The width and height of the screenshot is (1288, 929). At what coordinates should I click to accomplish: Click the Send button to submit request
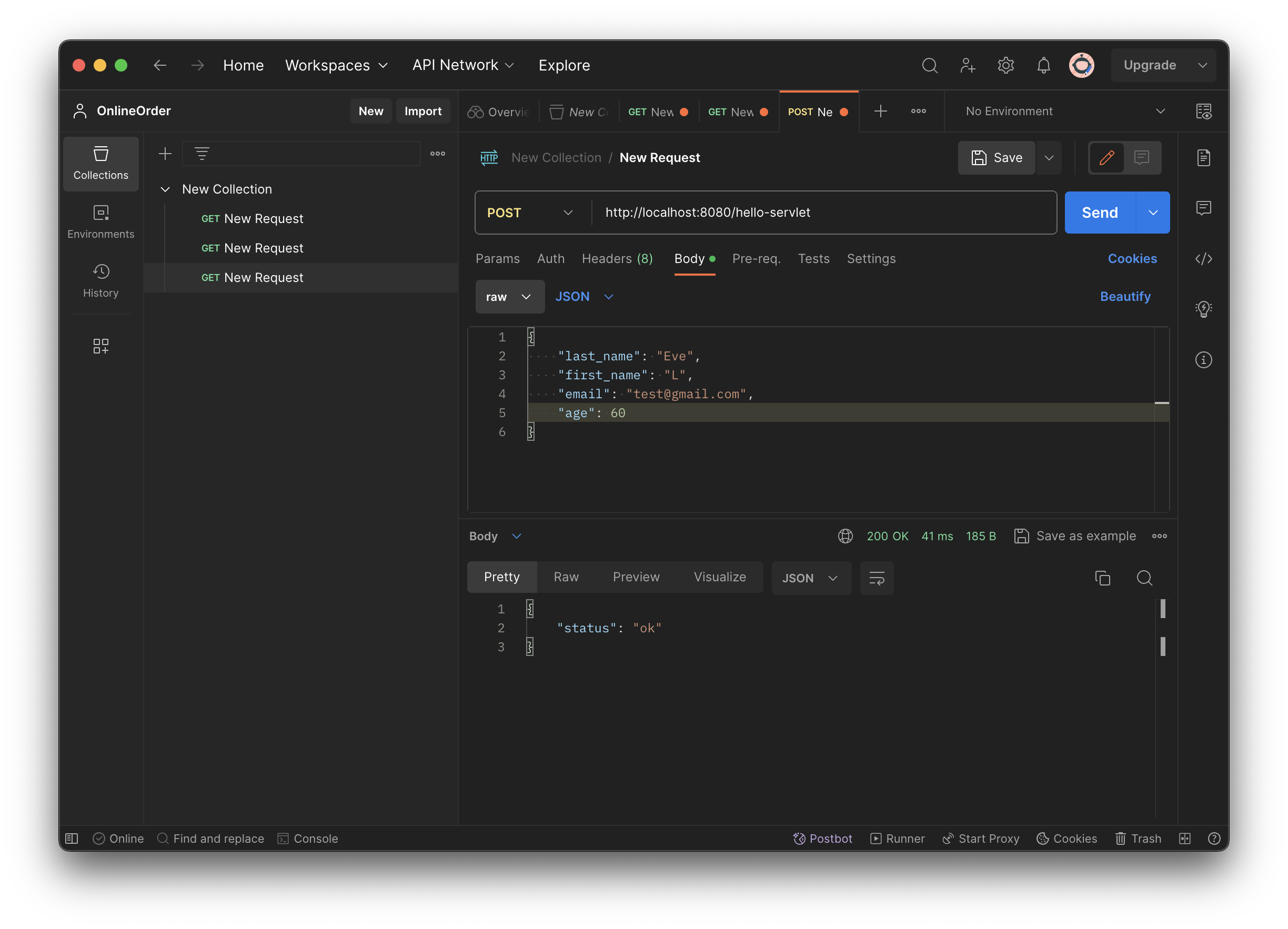[1099, 212]
